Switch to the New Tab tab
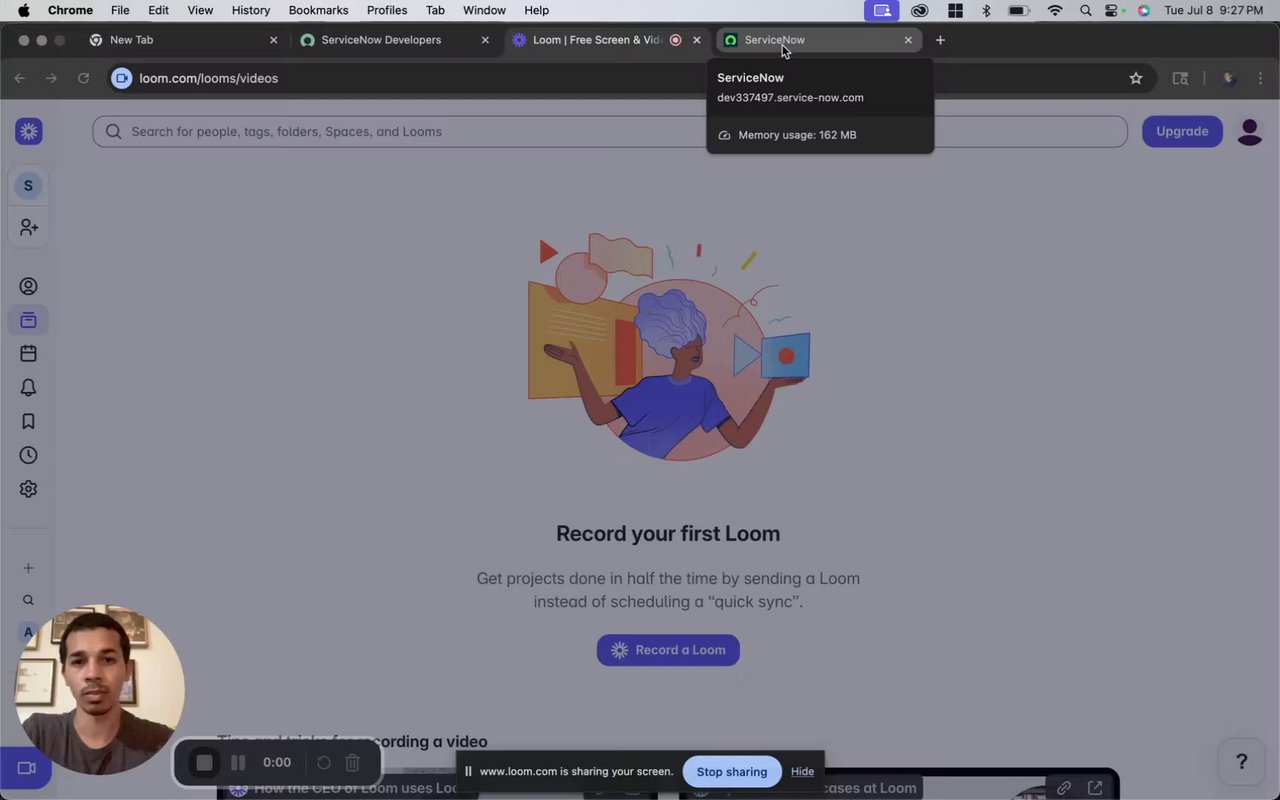The image size is (1280, 800). [184, 40]
